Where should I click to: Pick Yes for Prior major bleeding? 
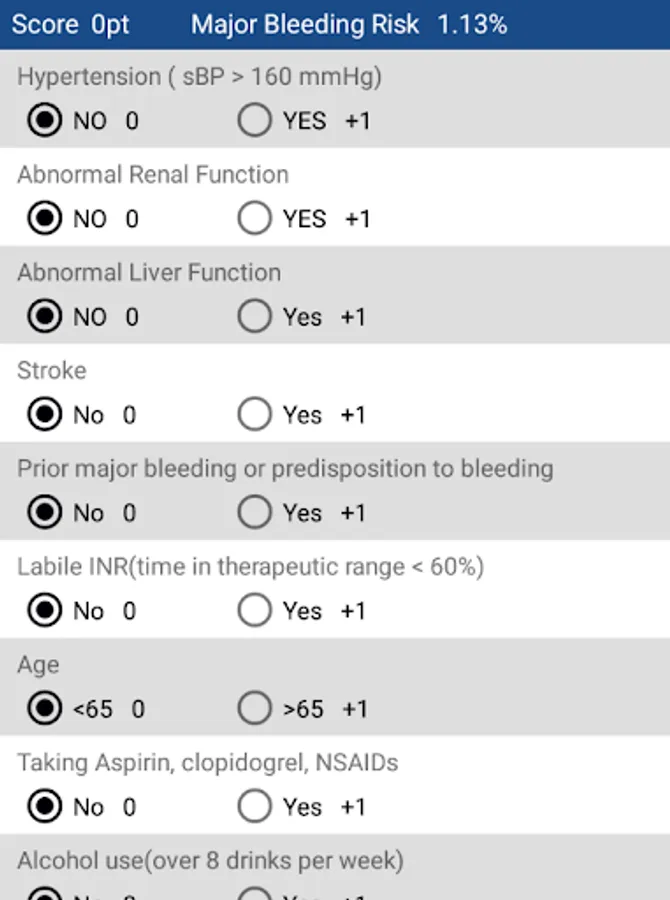255,513
